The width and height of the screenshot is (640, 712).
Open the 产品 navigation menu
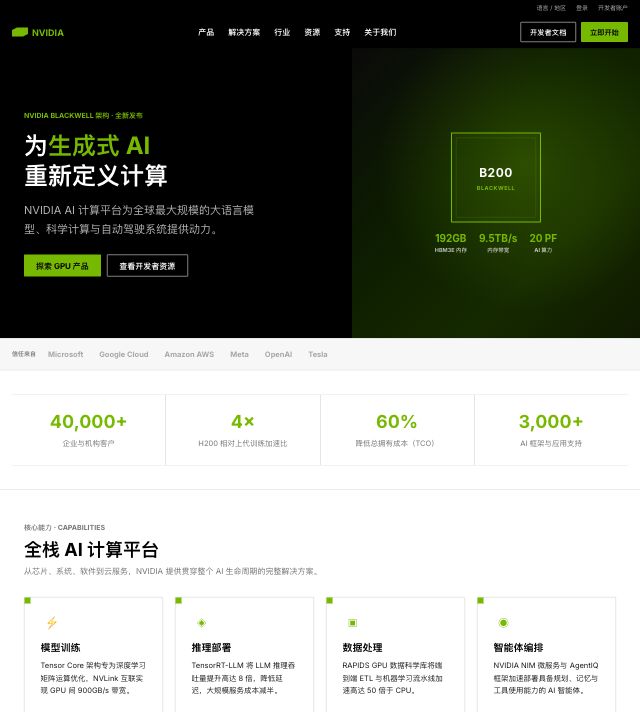(x=206, y=32)
